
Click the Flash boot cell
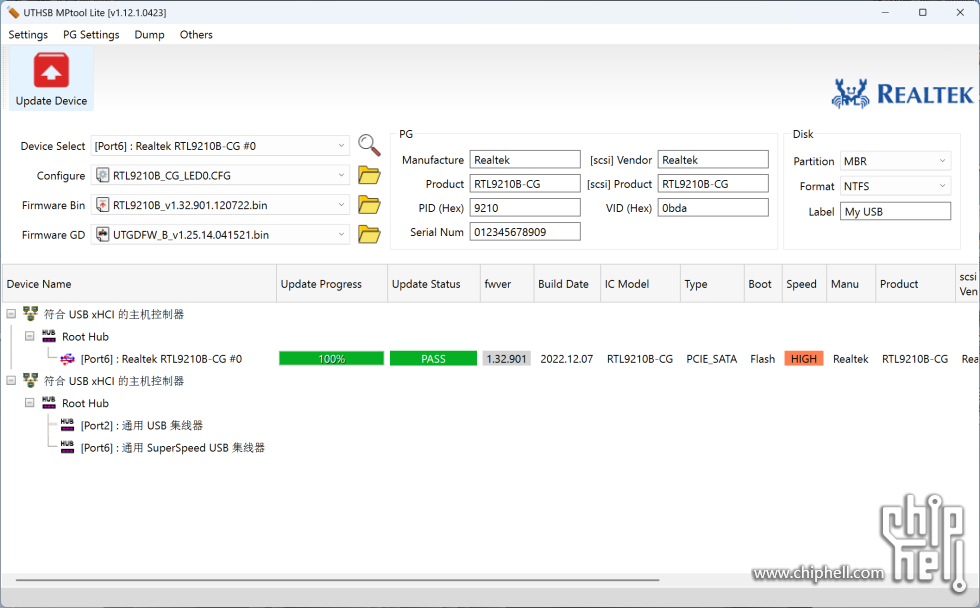[762, 359]
